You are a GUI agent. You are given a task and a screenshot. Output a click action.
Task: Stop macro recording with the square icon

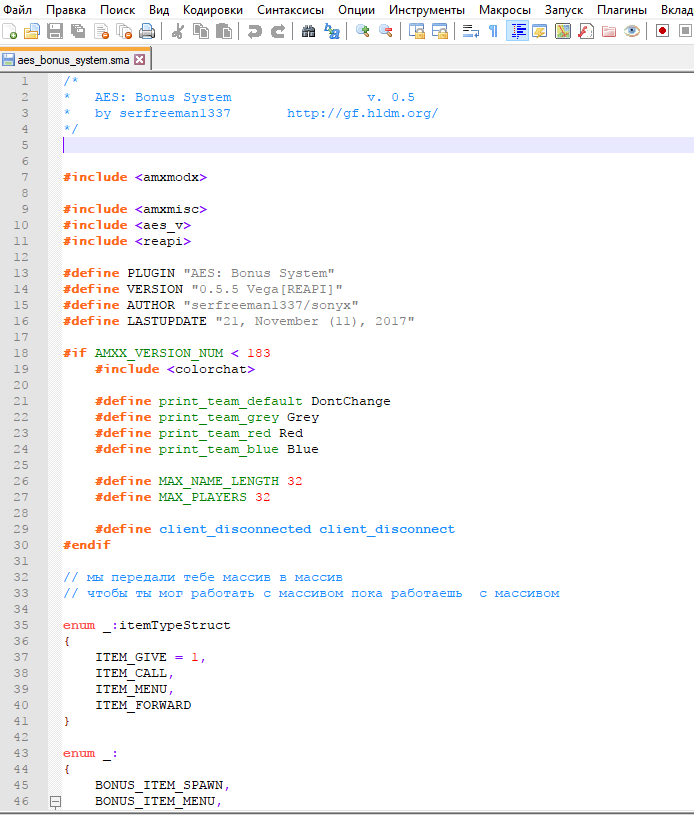(x=686, y=32)
